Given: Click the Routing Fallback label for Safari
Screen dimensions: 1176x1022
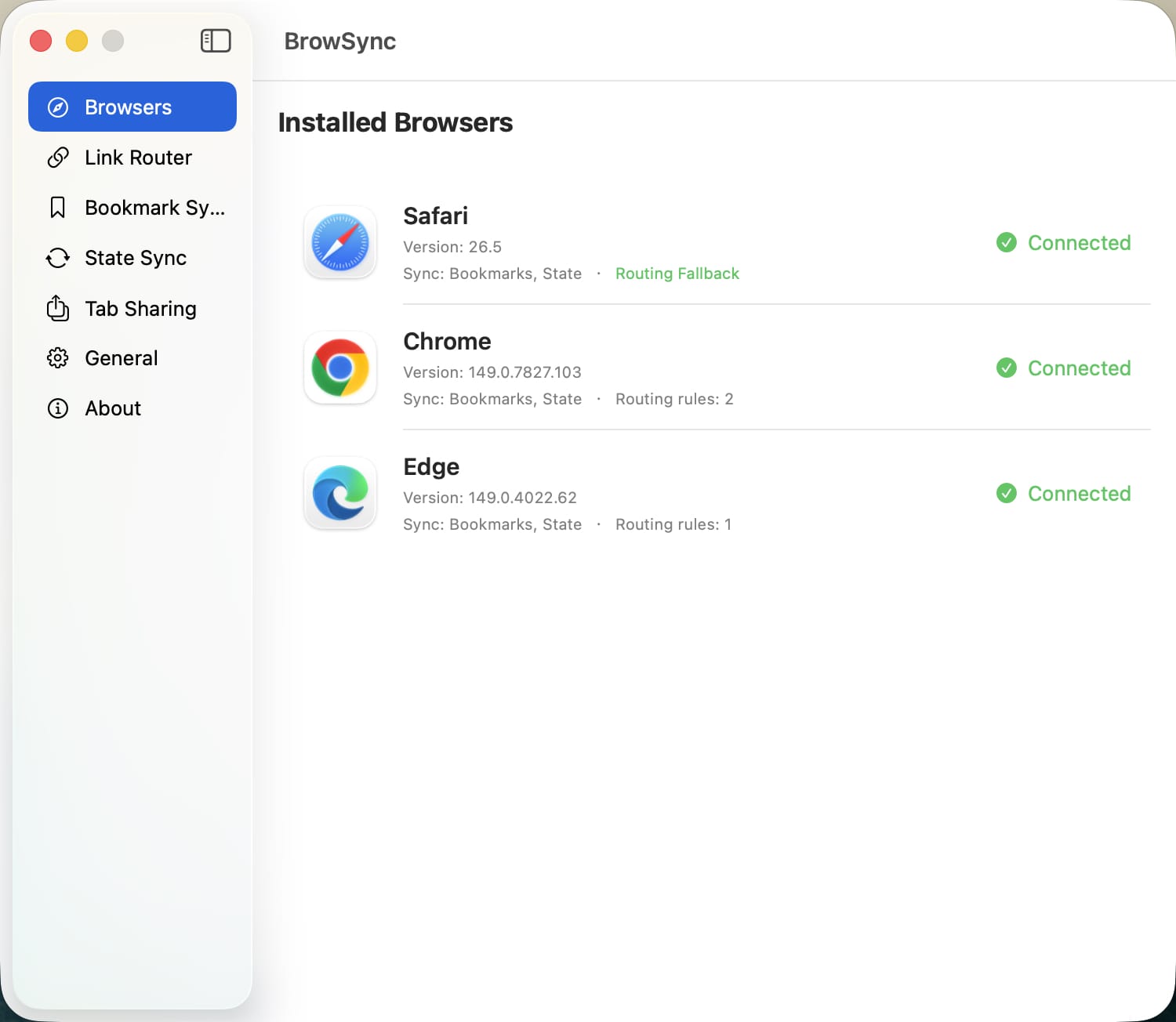Looking at the screenshot, I should [x=677, y=274].
